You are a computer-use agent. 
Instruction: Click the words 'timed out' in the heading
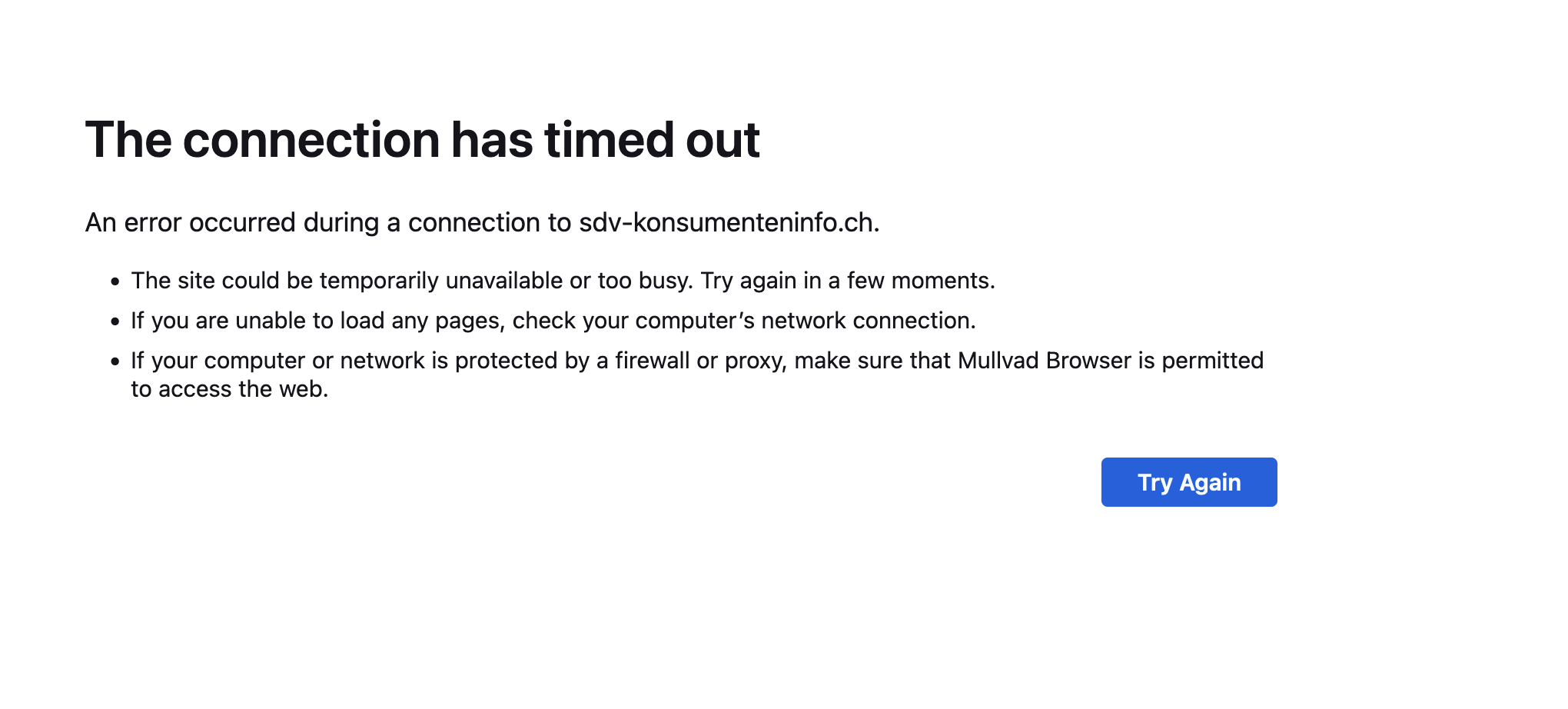(653, 140)
